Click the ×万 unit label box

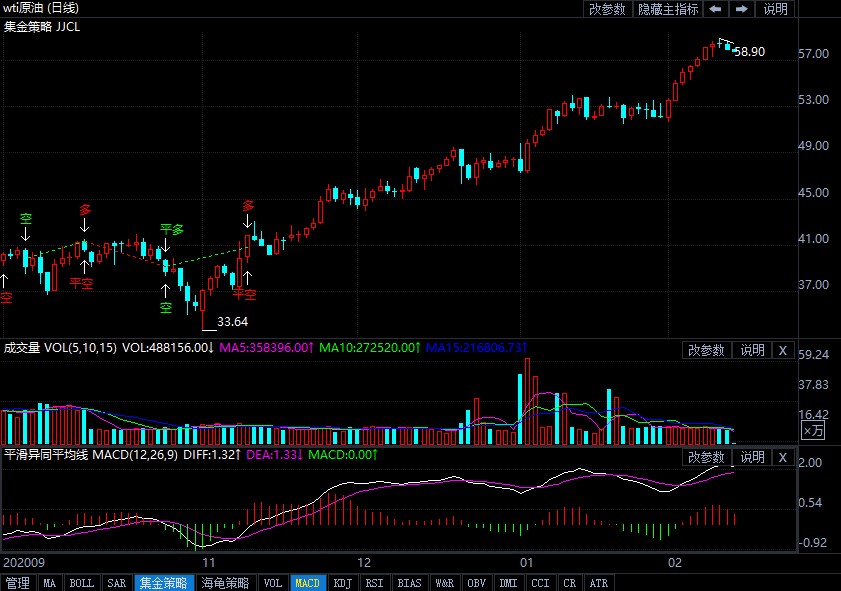[x=814, y=430]
